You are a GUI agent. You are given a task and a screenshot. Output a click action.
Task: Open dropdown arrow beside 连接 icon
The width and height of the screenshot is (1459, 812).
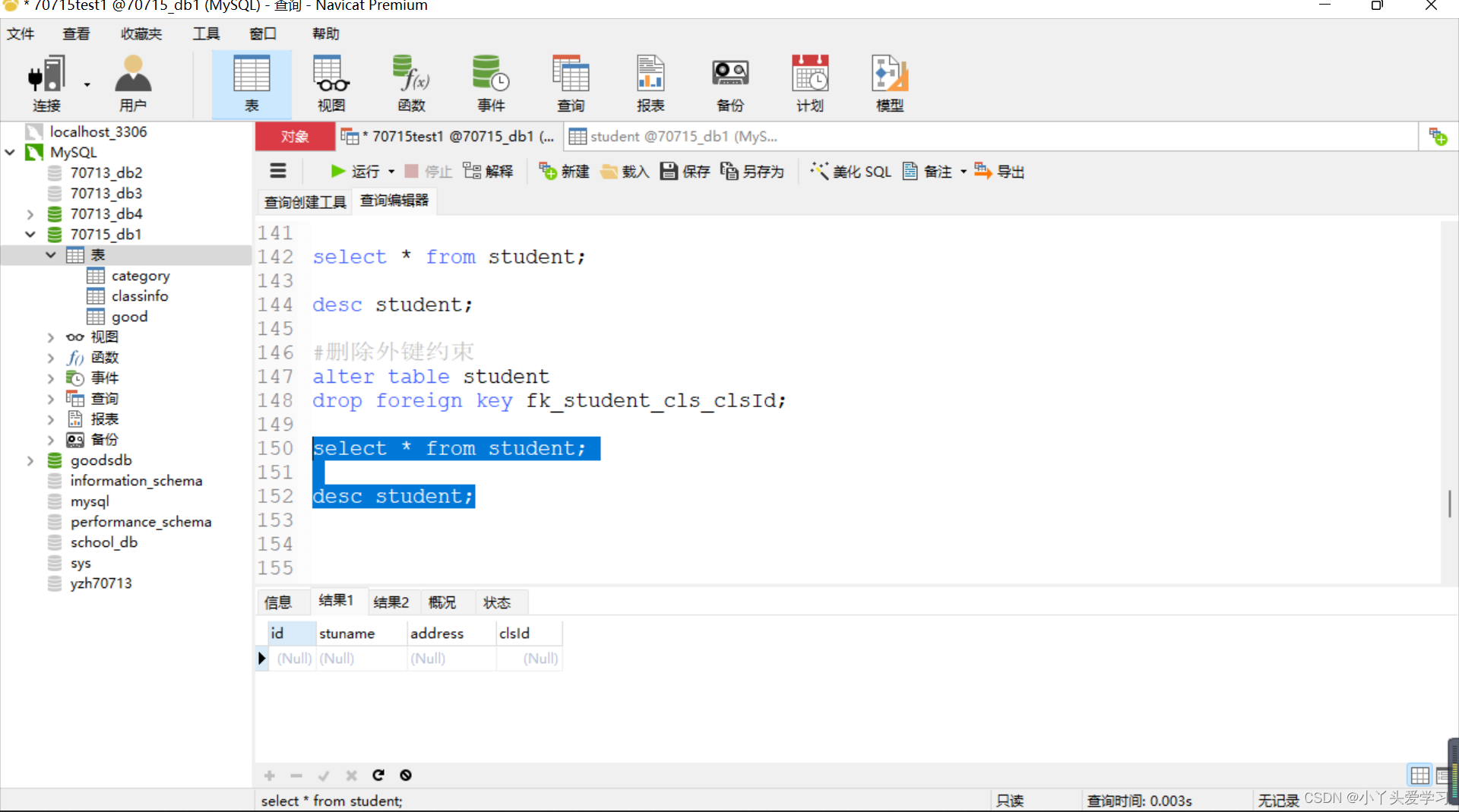[x=87, y=85]
